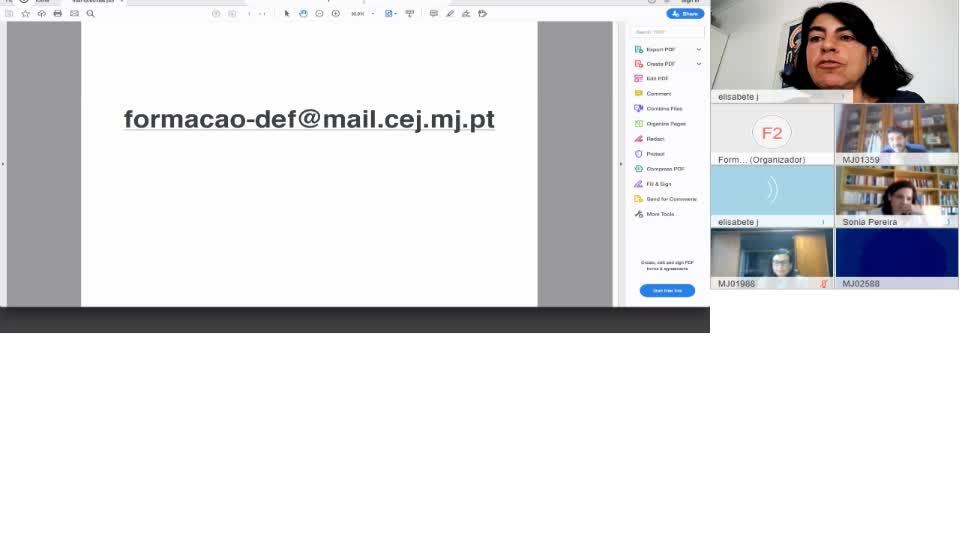Image resolution: width=960 pixels, height=540 pixels.
Task: Click the Start Free Trial button
Action: click(x=667, y=291)
